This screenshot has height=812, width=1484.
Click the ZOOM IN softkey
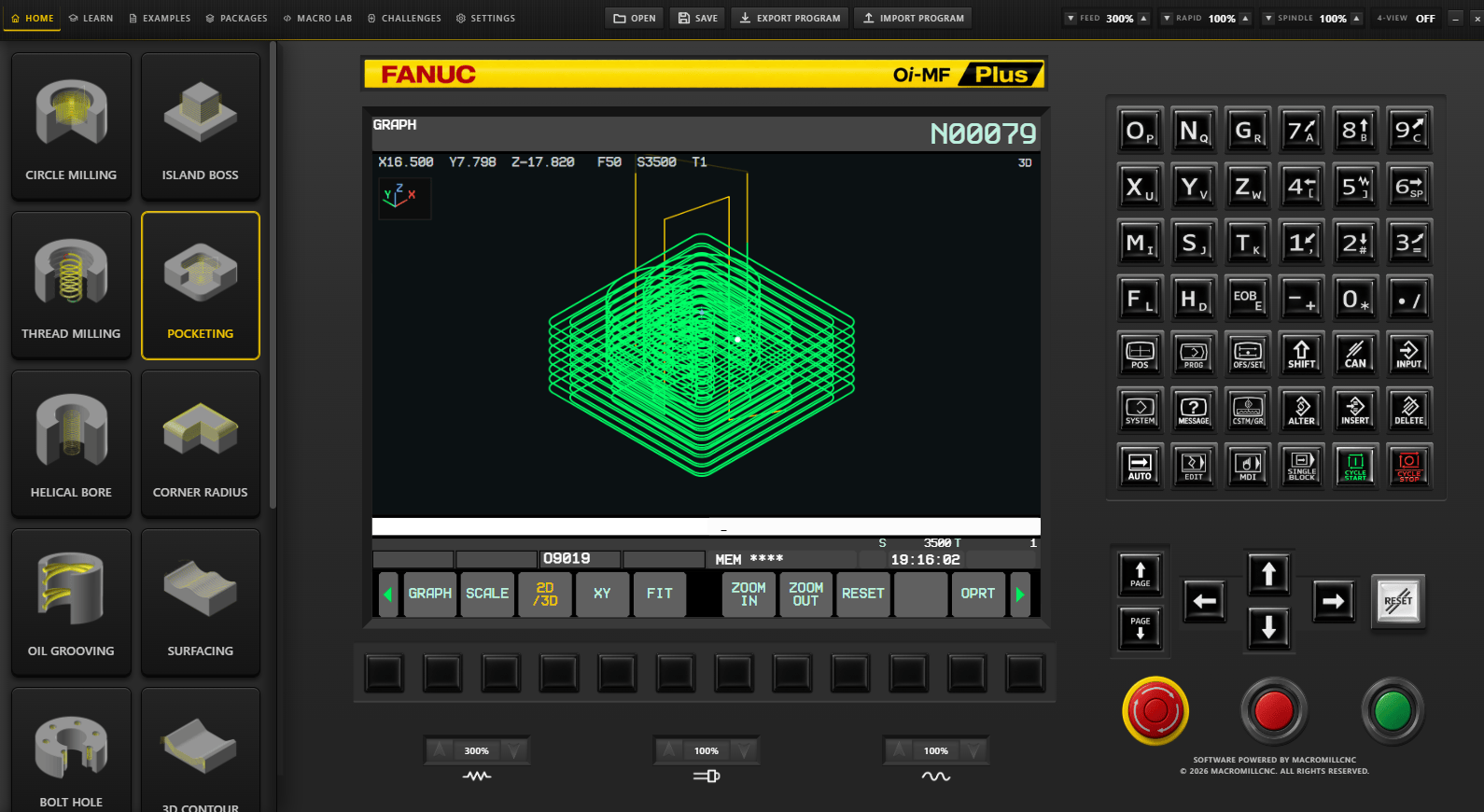(749, 595)
